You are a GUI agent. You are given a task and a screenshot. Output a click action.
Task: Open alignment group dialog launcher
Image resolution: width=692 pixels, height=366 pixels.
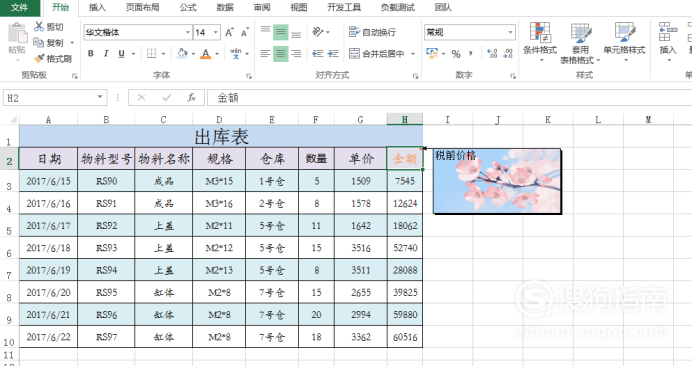tap(415, 76)
